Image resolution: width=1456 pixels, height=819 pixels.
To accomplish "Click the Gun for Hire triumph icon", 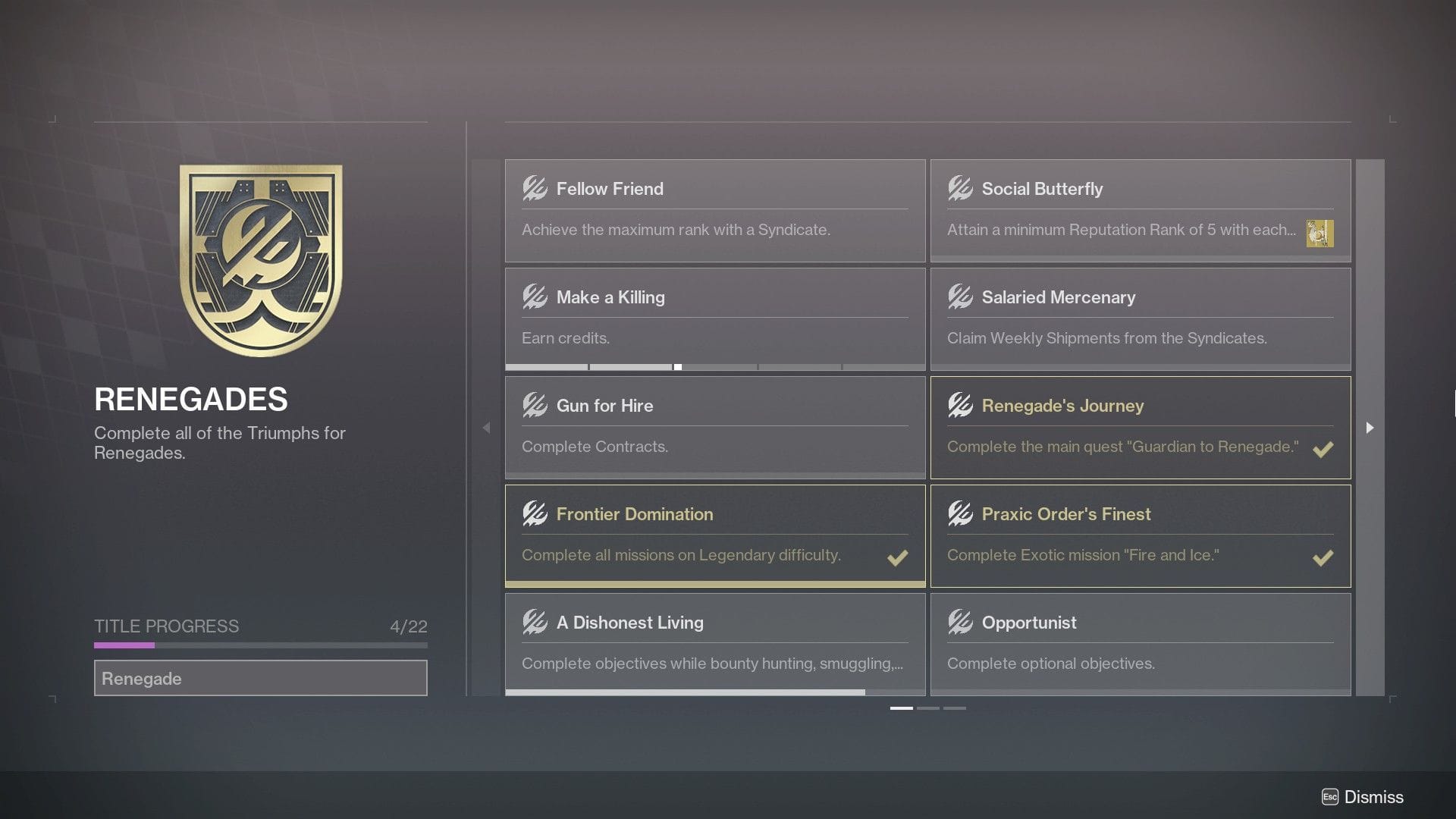I will [x=533, y=406].
